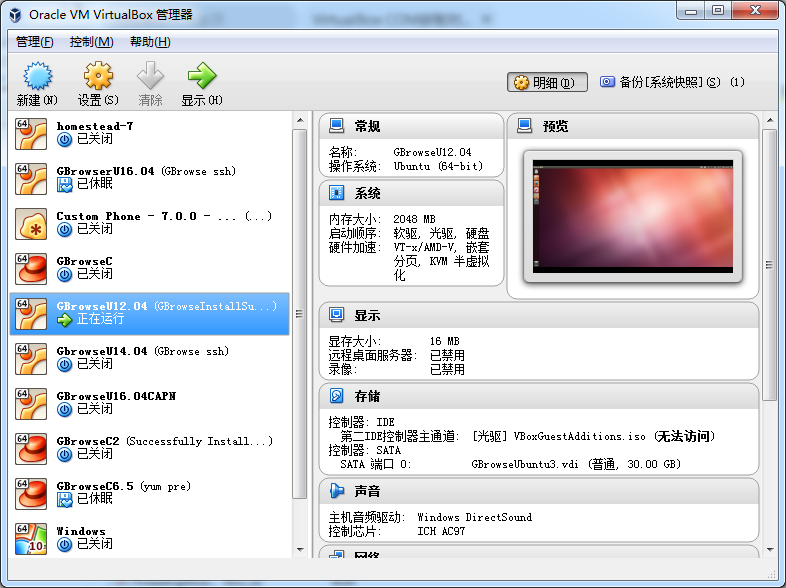Click the 正在运行 status arrow icon
Image resolution: width=786 pixels, height=588 pixels.
[x=64, y=319]
